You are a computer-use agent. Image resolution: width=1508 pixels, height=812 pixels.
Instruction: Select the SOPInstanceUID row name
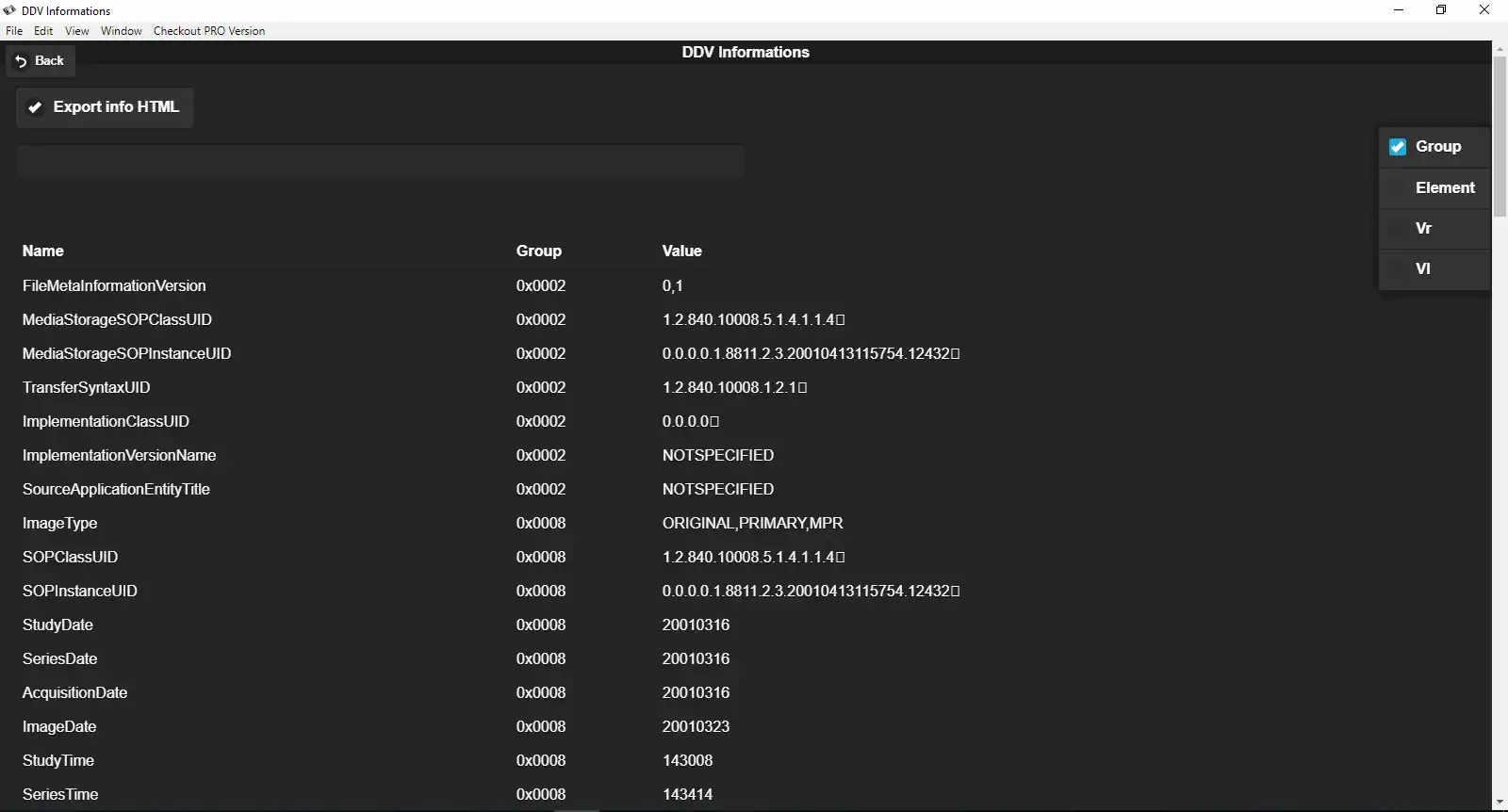tap(80, 591)
